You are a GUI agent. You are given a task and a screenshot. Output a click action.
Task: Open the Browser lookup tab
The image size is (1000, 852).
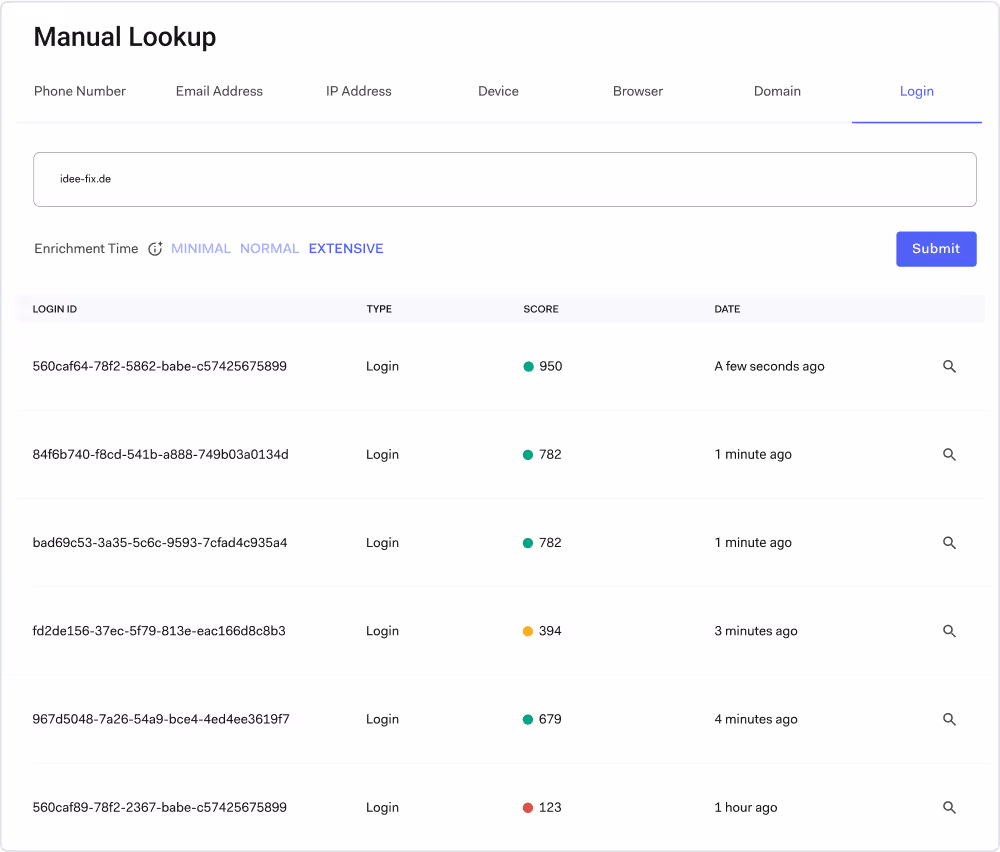[638, 91]
